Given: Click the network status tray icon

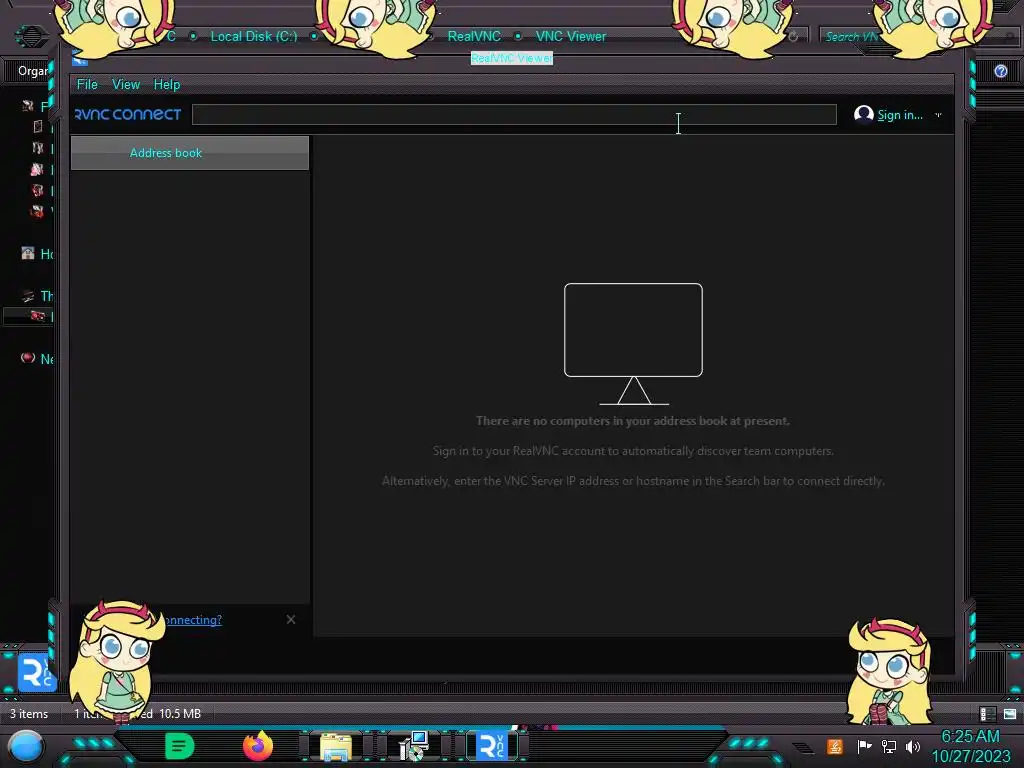Looking at the screenshot, I should 888,746.
